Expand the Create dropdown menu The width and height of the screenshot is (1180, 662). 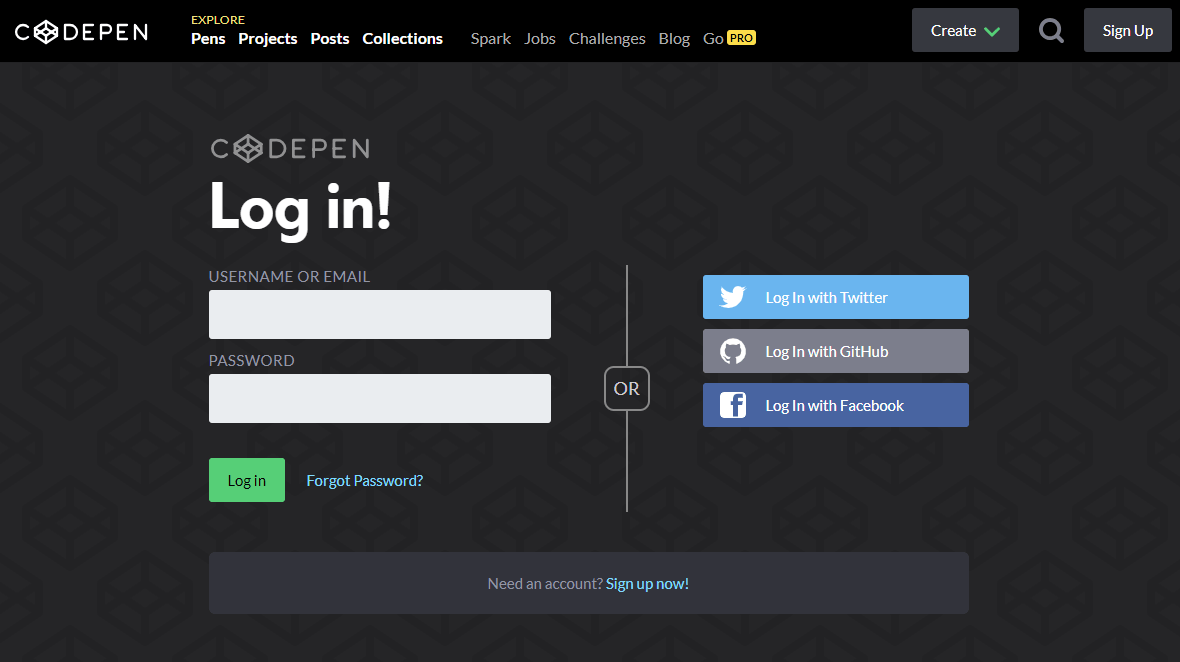point(965,31)
